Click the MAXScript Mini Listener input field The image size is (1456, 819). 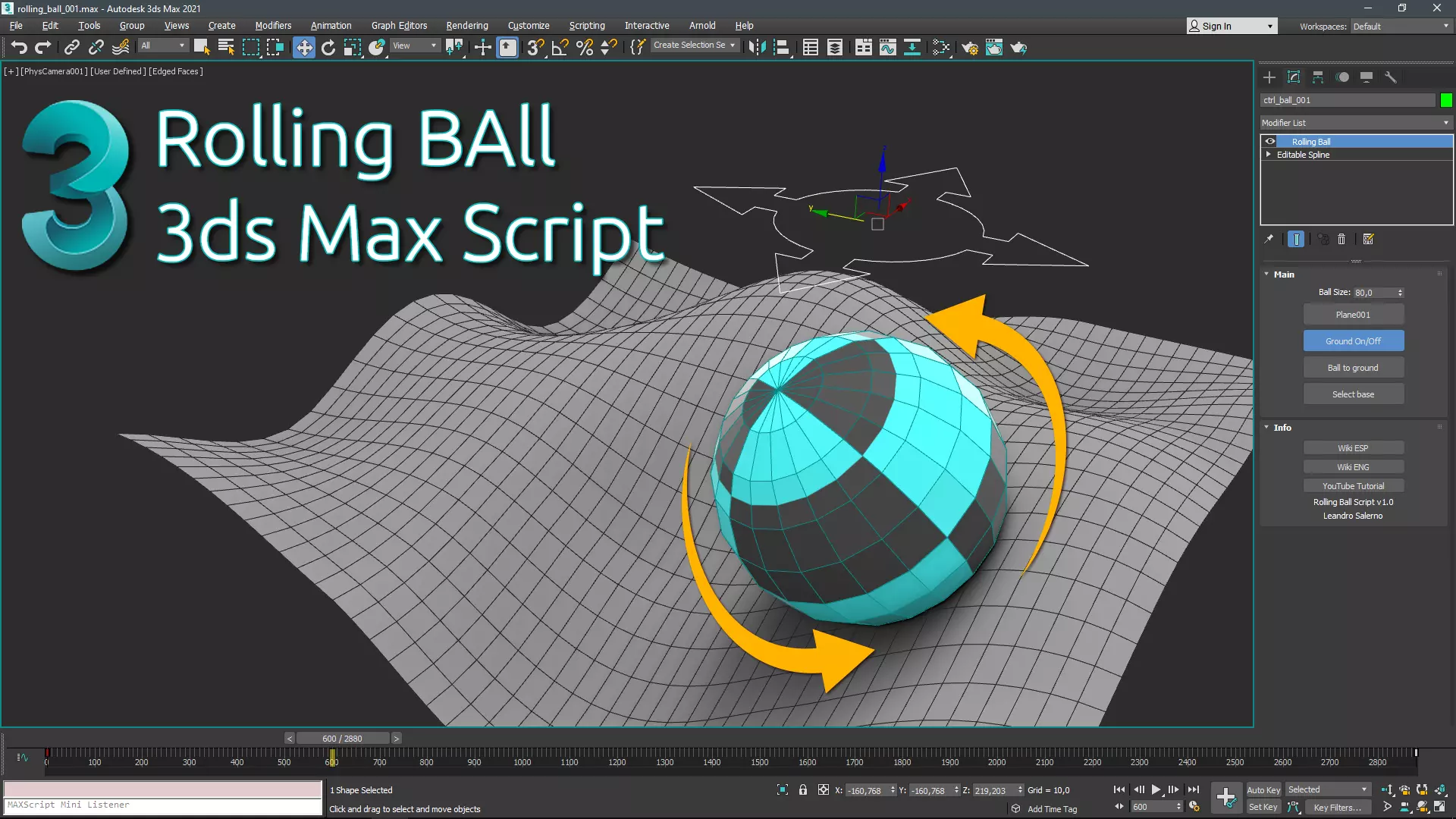pyautogui.click(x=163, y=805)
